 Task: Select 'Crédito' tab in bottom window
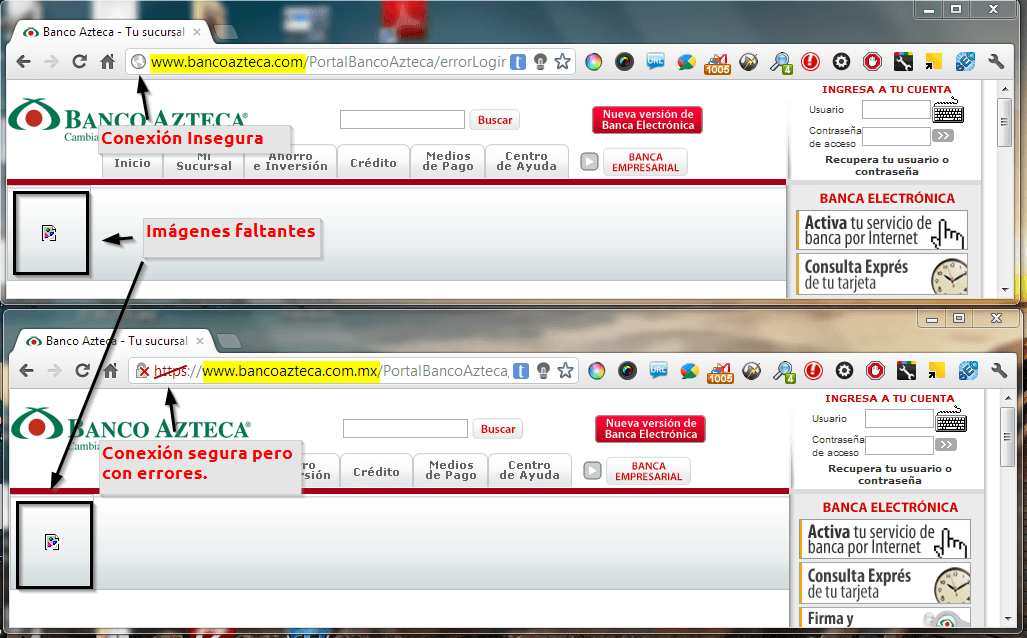pos(376,471)
